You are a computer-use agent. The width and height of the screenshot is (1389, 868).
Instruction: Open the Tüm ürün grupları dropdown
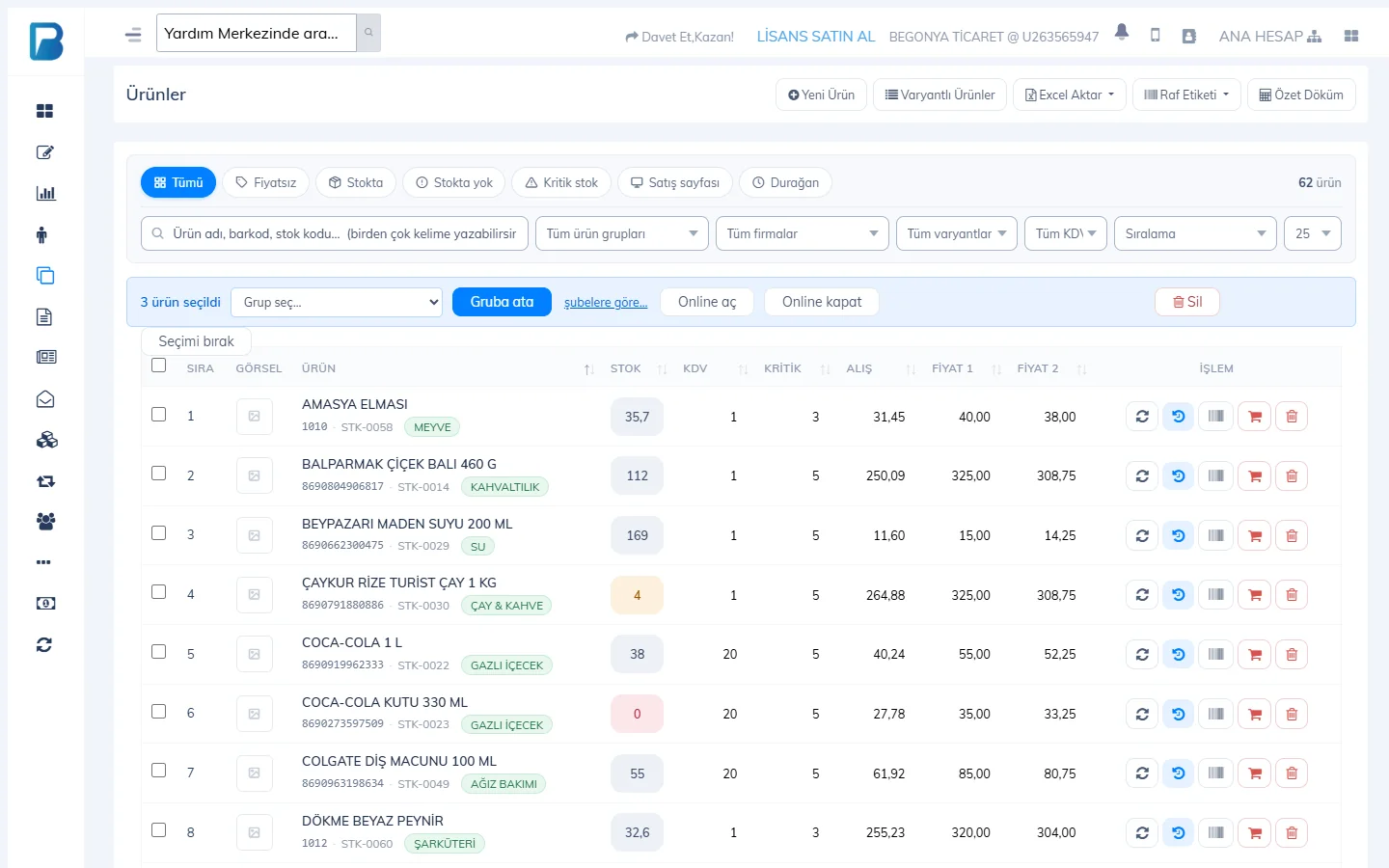click(622, 233)
